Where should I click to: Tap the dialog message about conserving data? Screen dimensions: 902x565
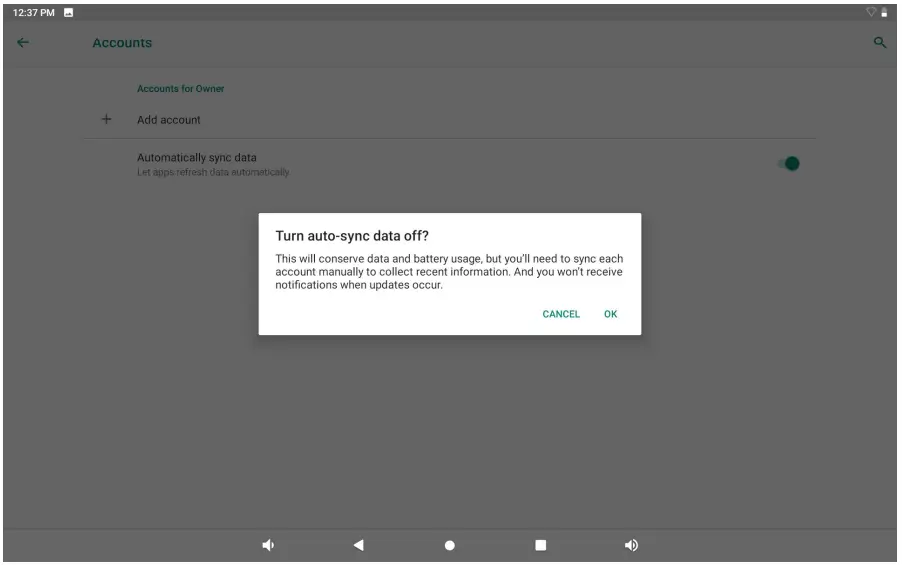click(449, 272)
